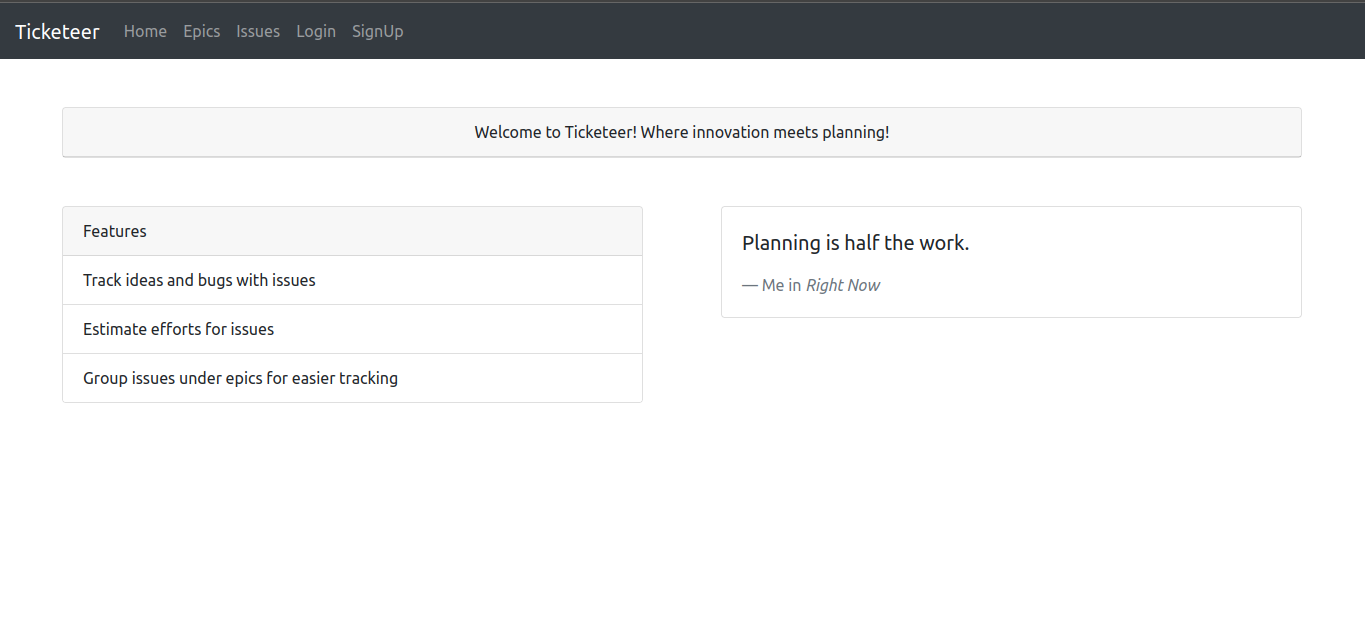1365x630 pixels.
Task: Select the feature 'Track ideas and bugs with issues'
Action: point(199,280)
